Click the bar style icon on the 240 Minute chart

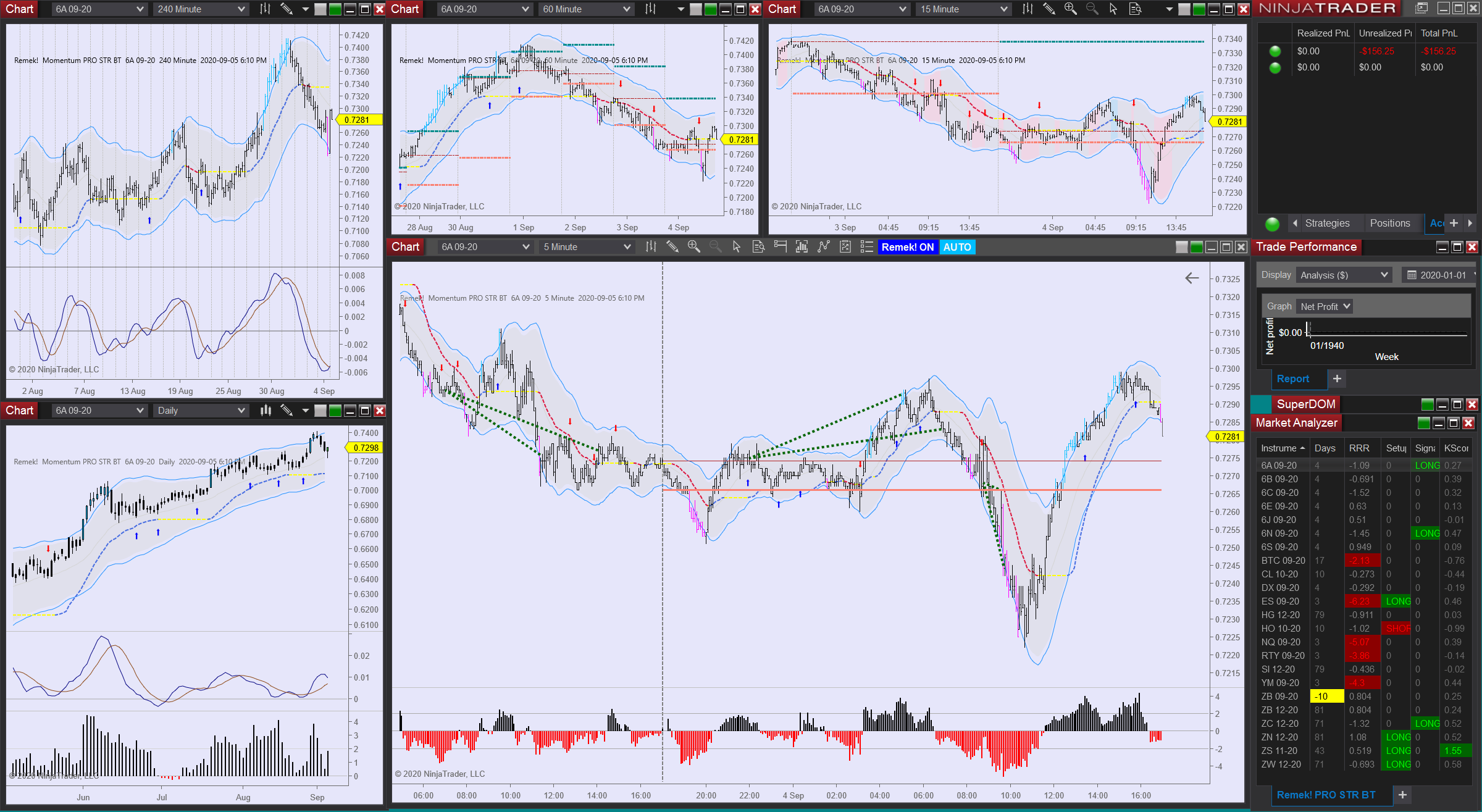[265, 9]
